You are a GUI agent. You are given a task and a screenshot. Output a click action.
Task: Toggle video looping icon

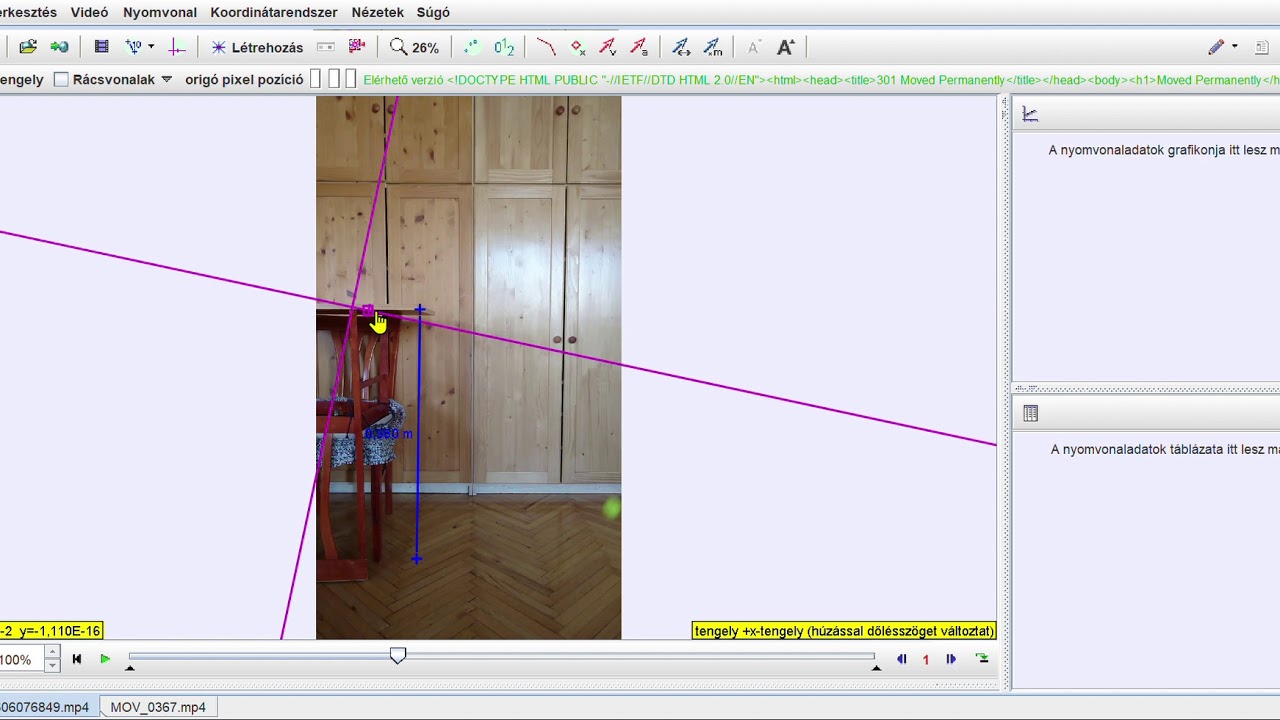[982, 659]
